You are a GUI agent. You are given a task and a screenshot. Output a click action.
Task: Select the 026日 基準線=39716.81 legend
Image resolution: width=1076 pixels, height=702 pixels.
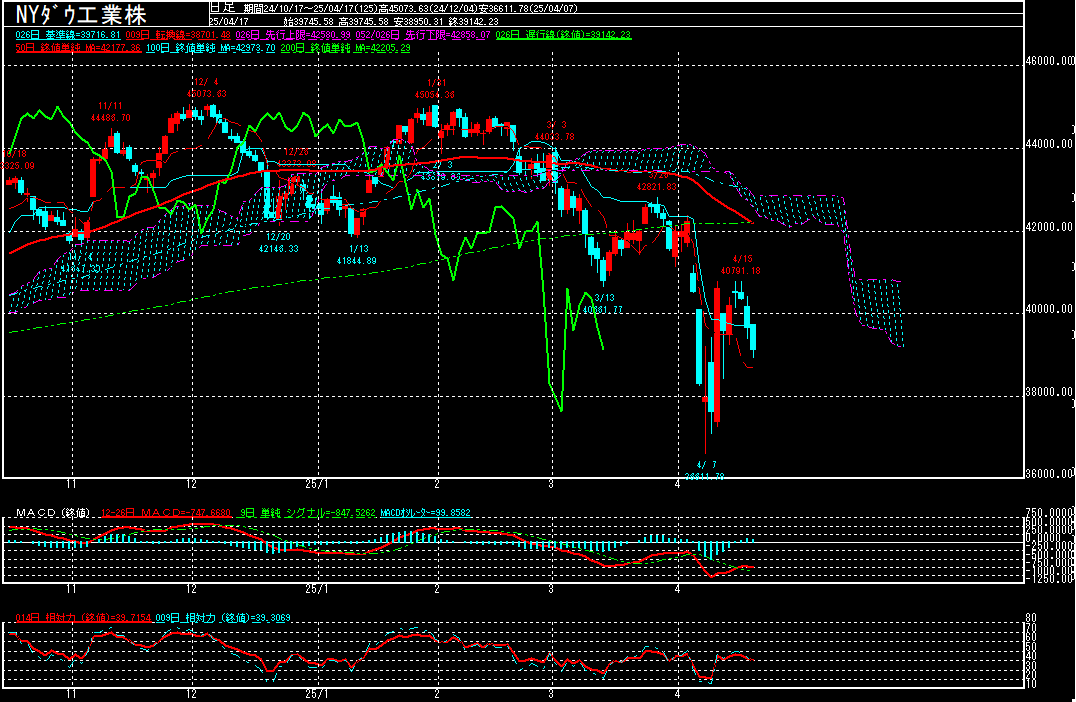[68, 34]
